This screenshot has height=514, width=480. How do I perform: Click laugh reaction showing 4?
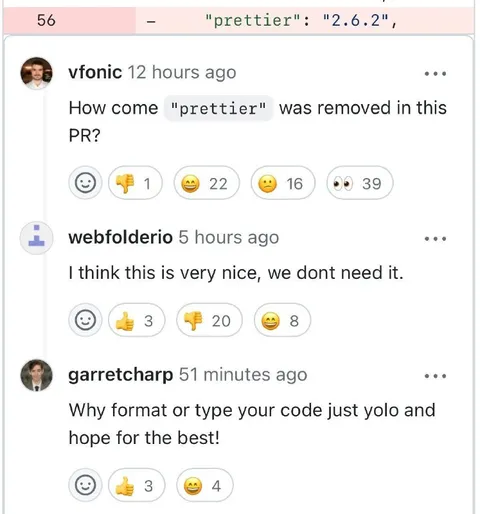pyautogui.click(x=205, y=485)
